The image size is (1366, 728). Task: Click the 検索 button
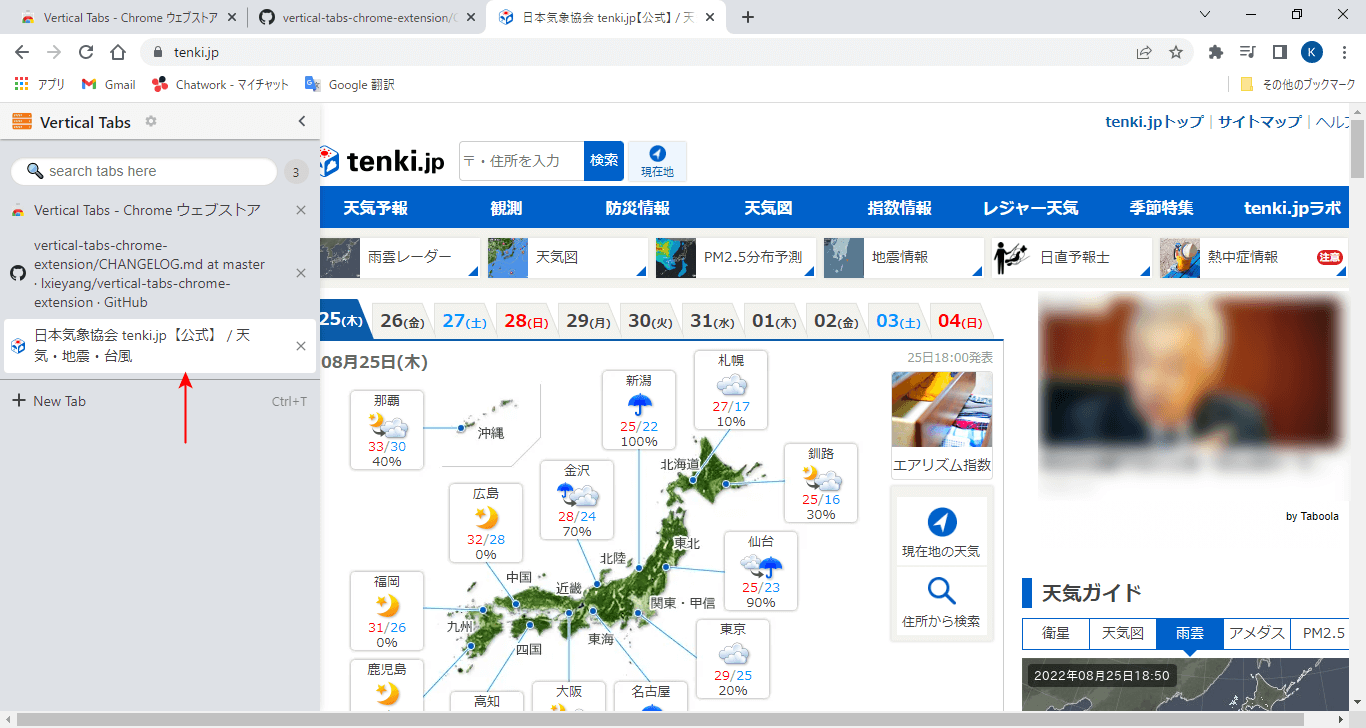click(x=604, y=161)
